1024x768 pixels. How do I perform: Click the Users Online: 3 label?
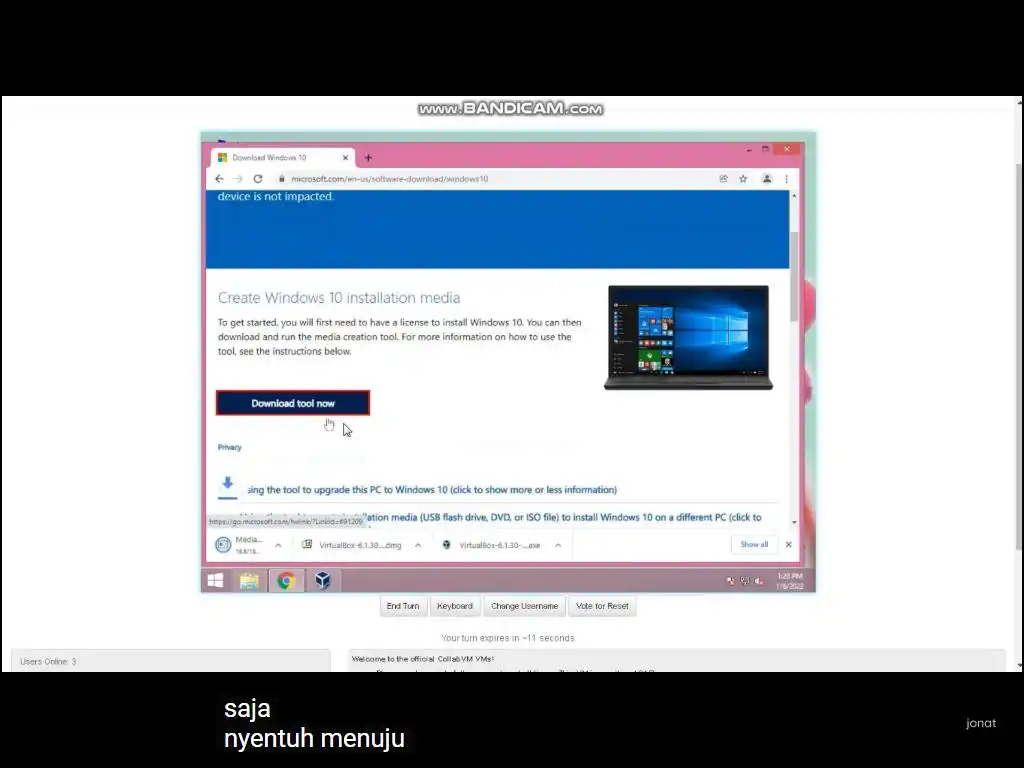point(48,662)
